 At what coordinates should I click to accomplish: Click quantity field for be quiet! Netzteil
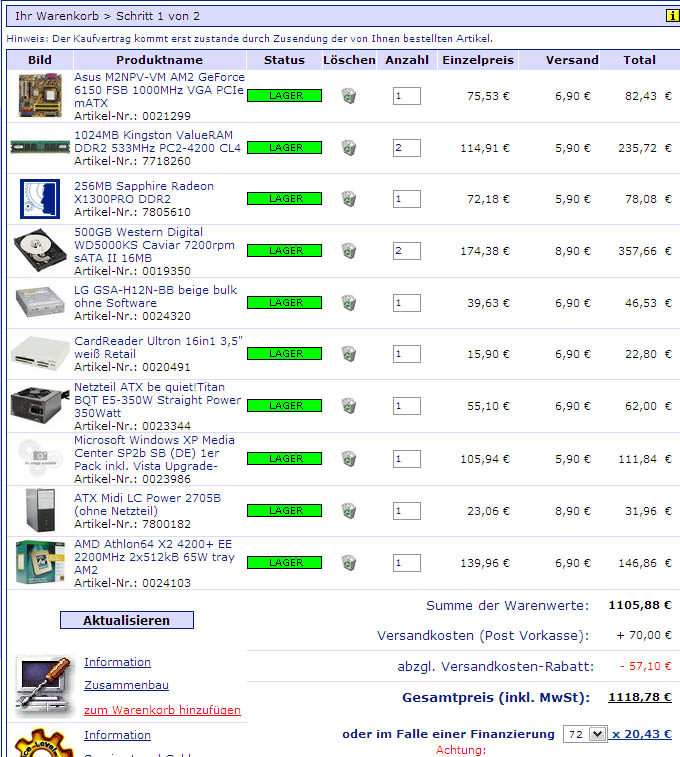pos(407,406)
